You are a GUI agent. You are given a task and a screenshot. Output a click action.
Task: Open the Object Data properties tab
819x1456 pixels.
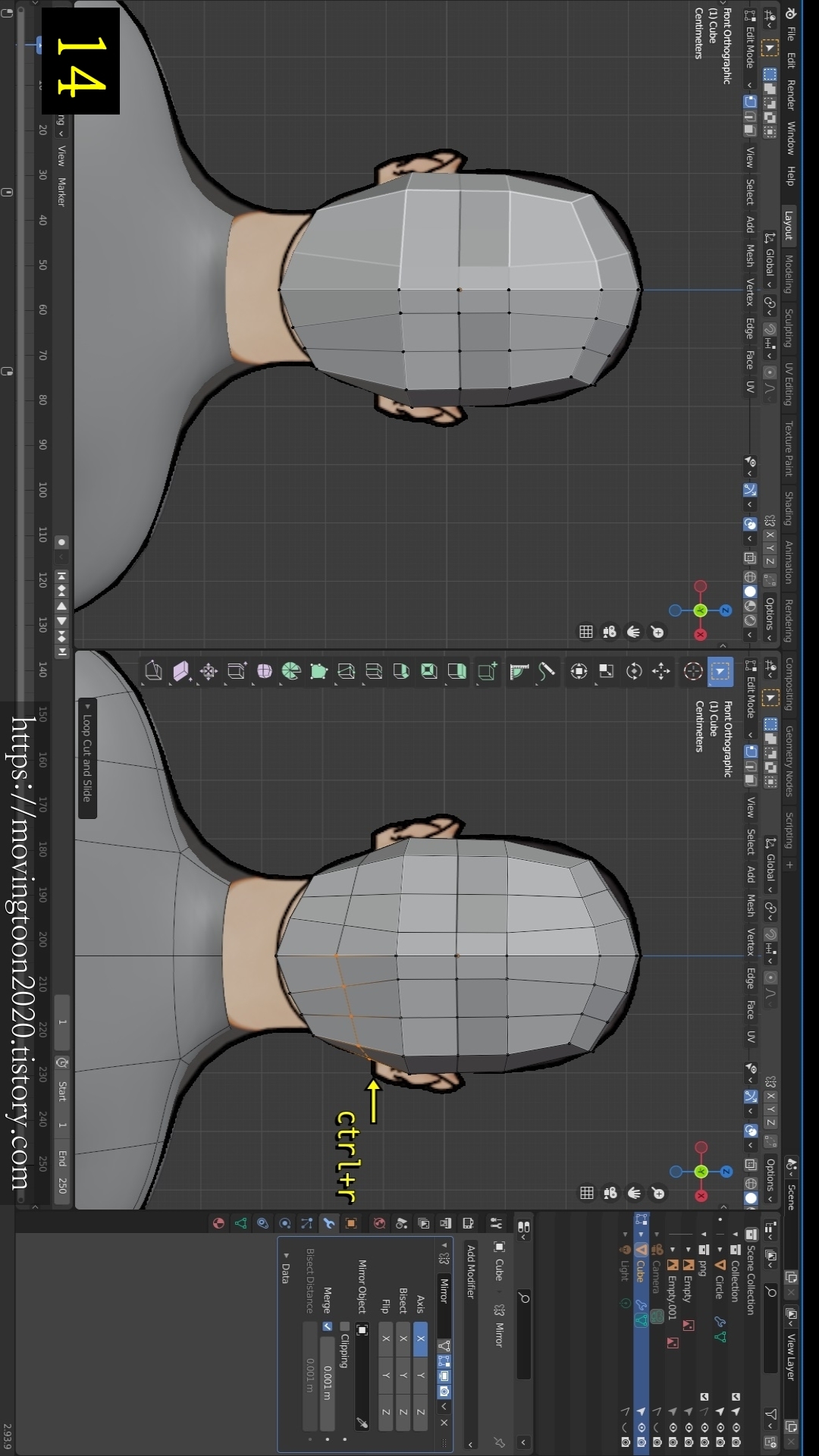point(240,1223)
